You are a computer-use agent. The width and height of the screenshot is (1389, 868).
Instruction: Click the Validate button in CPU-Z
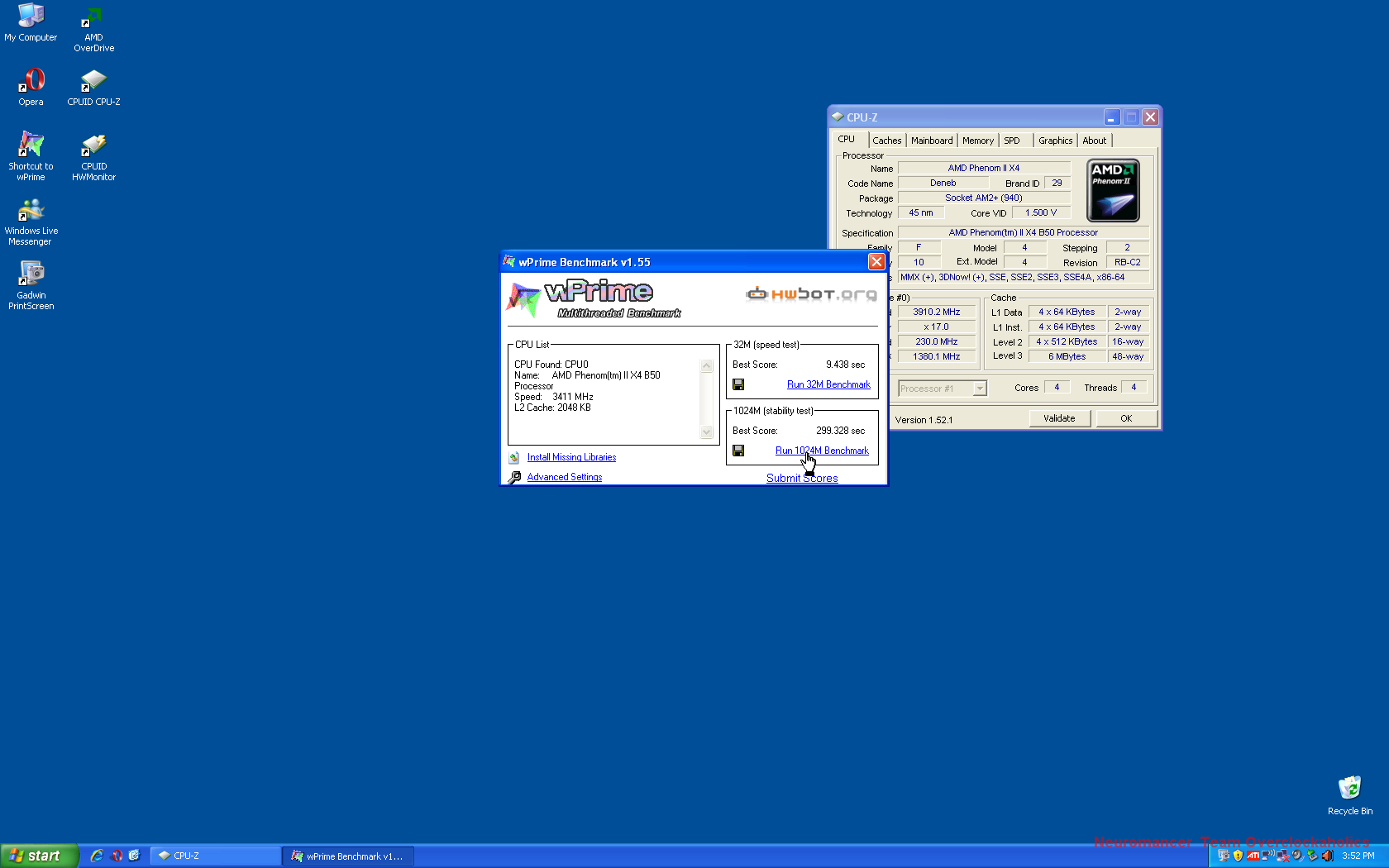(1059, 418)
